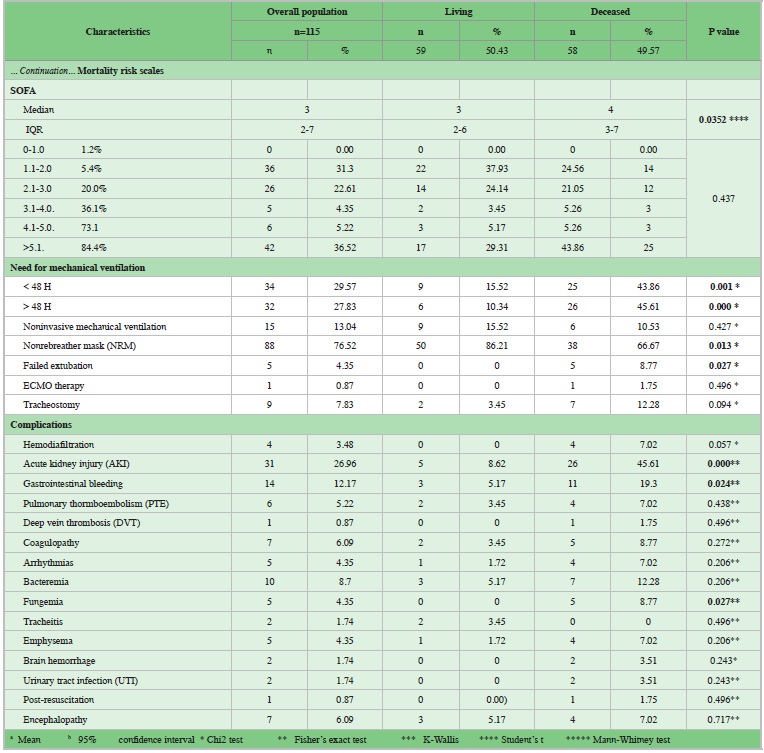764x753 pixels.
Task: Click the Living column header
Action: (458, 10)
